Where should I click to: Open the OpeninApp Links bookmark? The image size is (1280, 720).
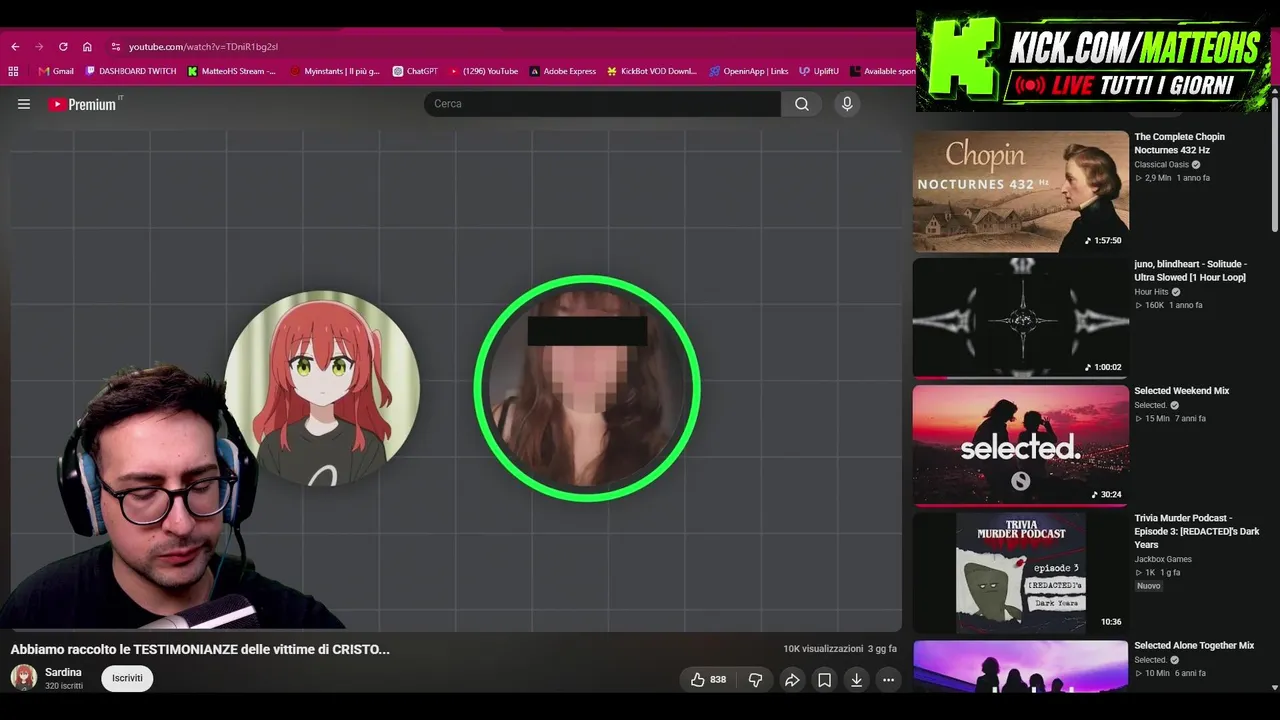749,71
